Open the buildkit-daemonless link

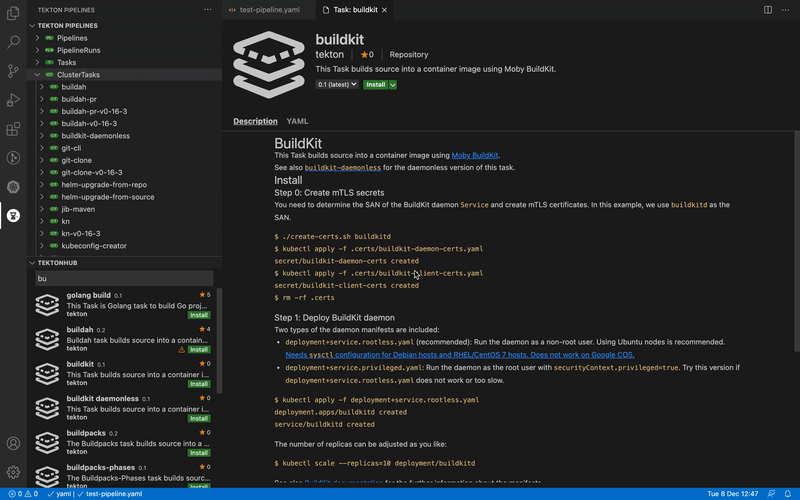(342, 167)
